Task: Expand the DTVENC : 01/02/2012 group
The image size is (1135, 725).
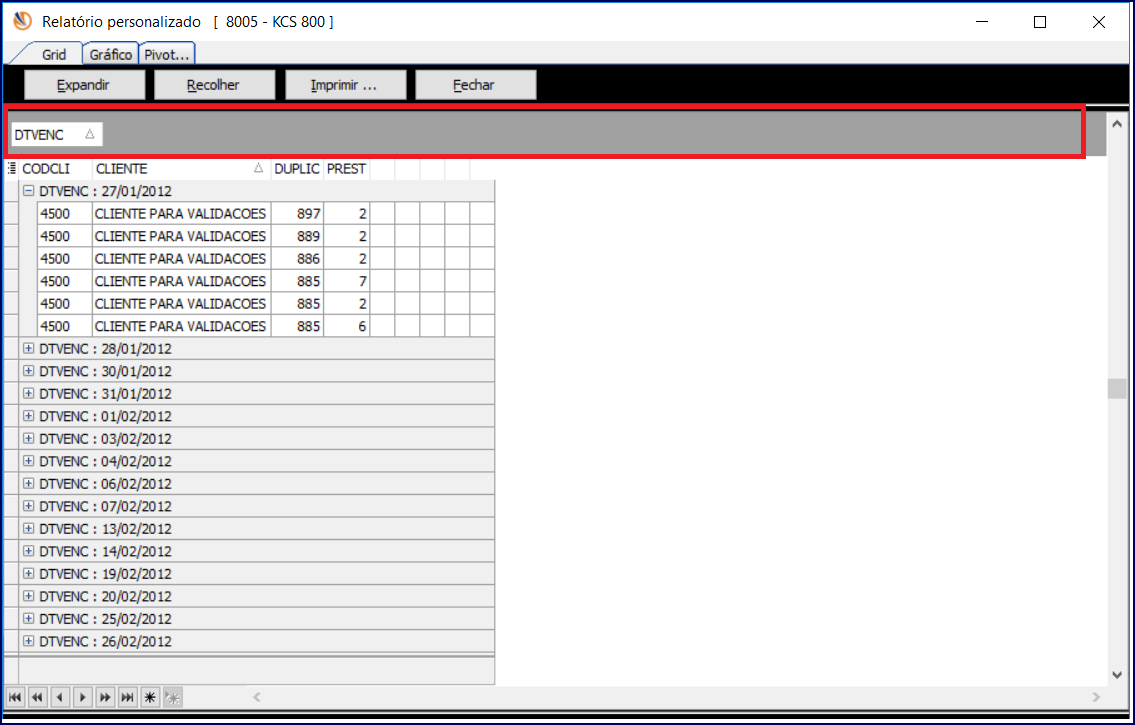Action: click(28, 415)
